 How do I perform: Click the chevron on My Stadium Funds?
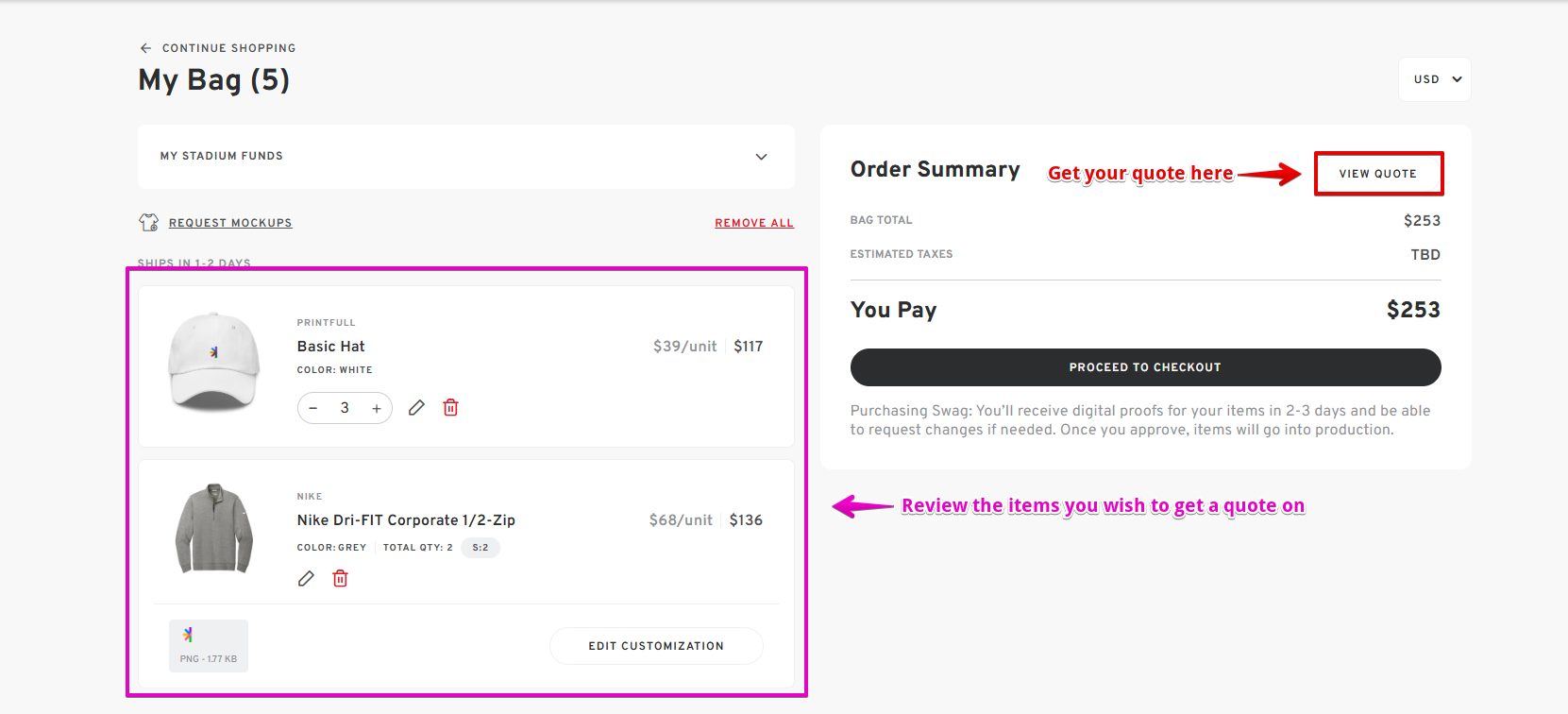(x=761, y=157)
